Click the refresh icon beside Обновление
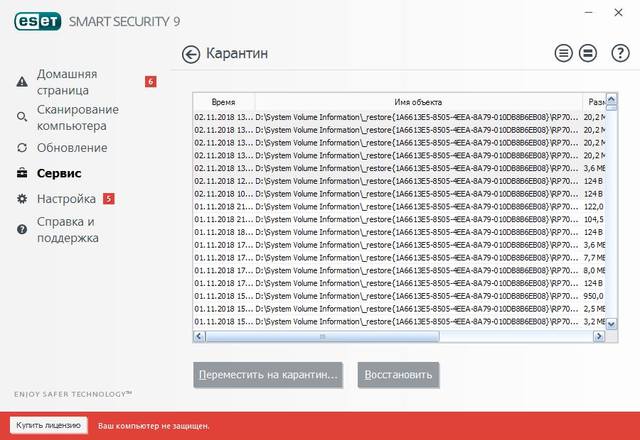 click(22, 148)
